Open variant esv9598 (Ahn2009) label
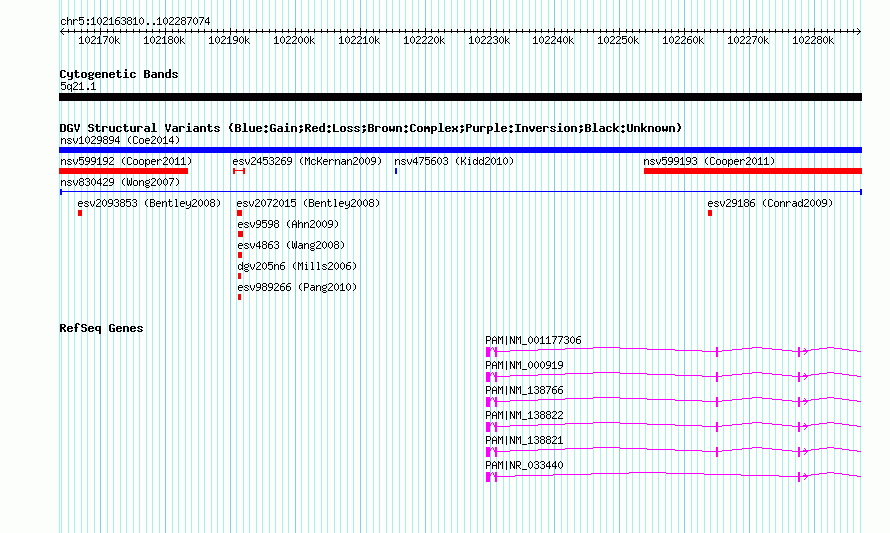The width and height of the screenshot is (890, 533). [x=288, y=224]
